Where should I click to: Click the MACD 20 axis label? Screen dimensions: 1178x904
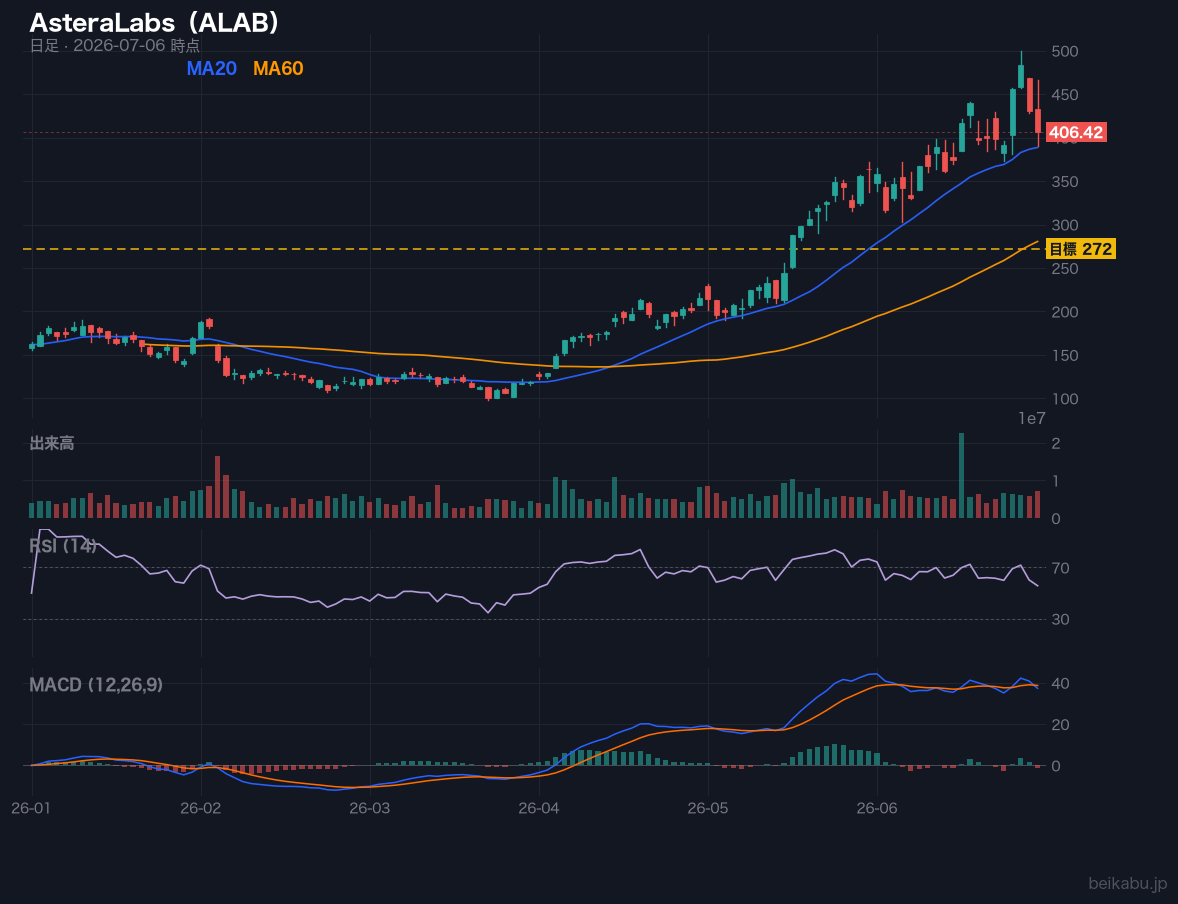[1060, 725]
